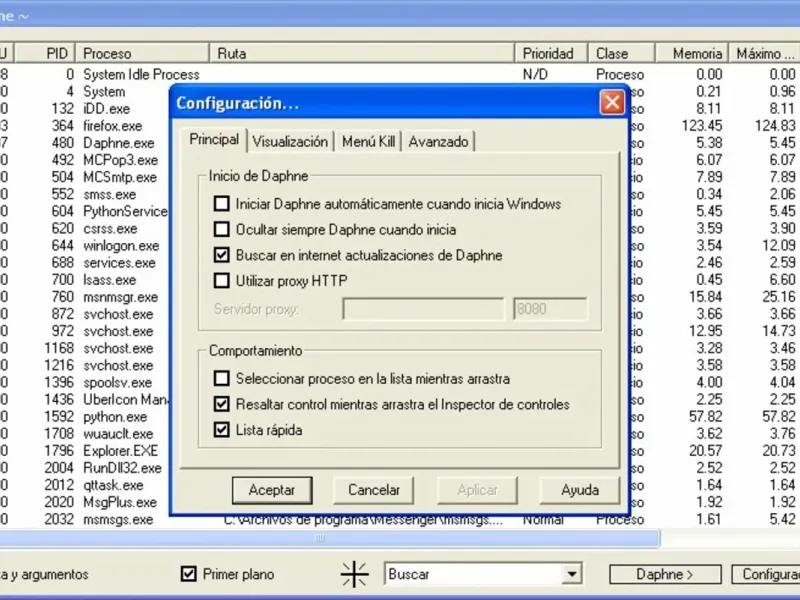Switch to the Visualización tab
The image size is (800, 600).
[290, 141]
